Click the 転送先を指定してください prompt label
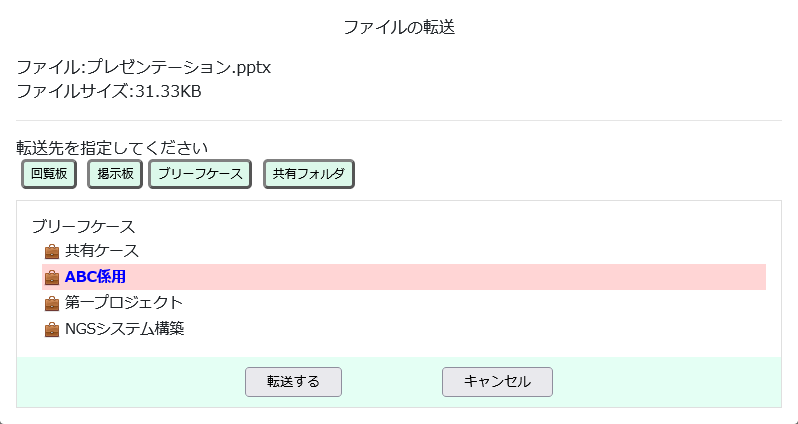The image size is (798, 424). click(112, 148)
